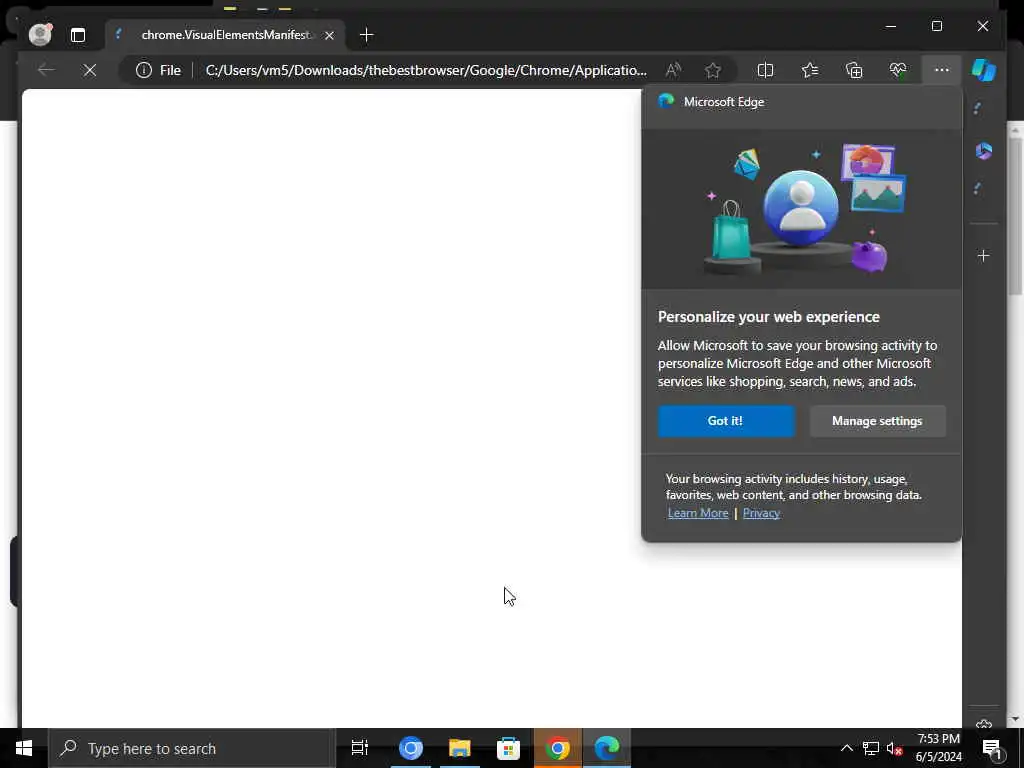Open the Learn More link
Screen dimensions: 1024x768
(x=697, y=513)
